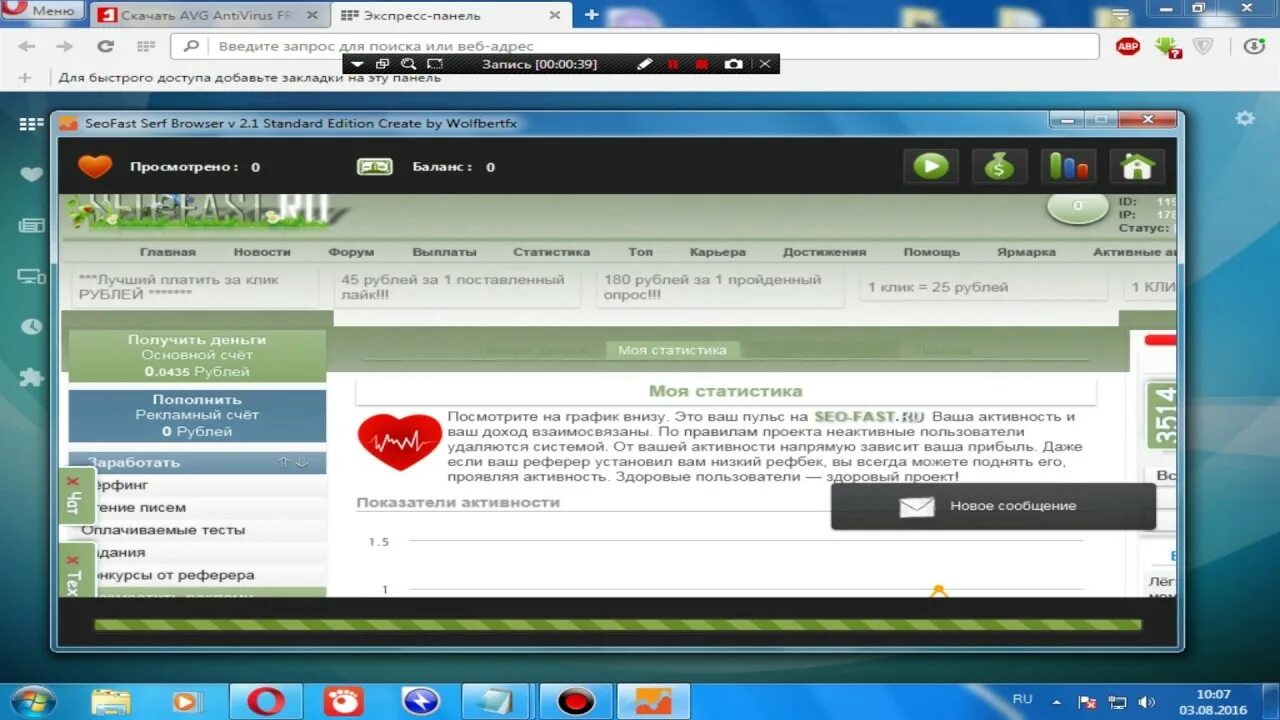Click Пополнить advertising account block
The height and width of the screenshot is (720, 1280).
point(197,415)
